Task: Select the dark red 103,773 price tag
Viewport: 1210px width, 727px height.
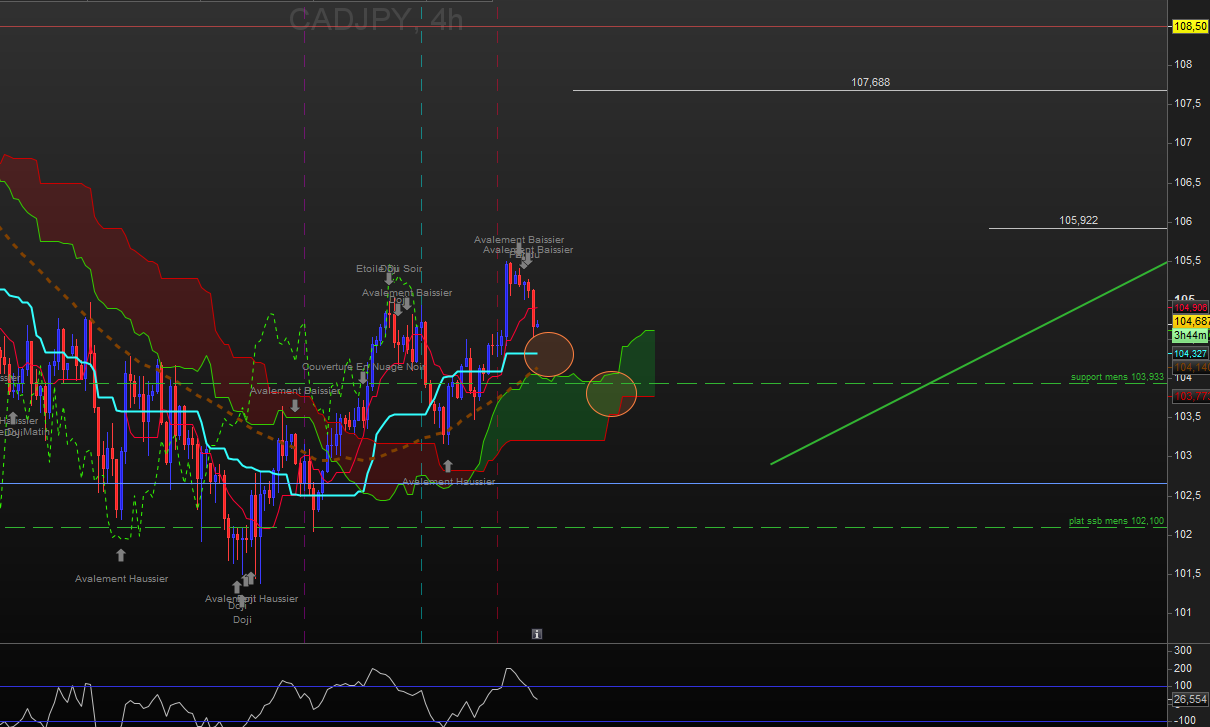Action: click(1190, 396)
